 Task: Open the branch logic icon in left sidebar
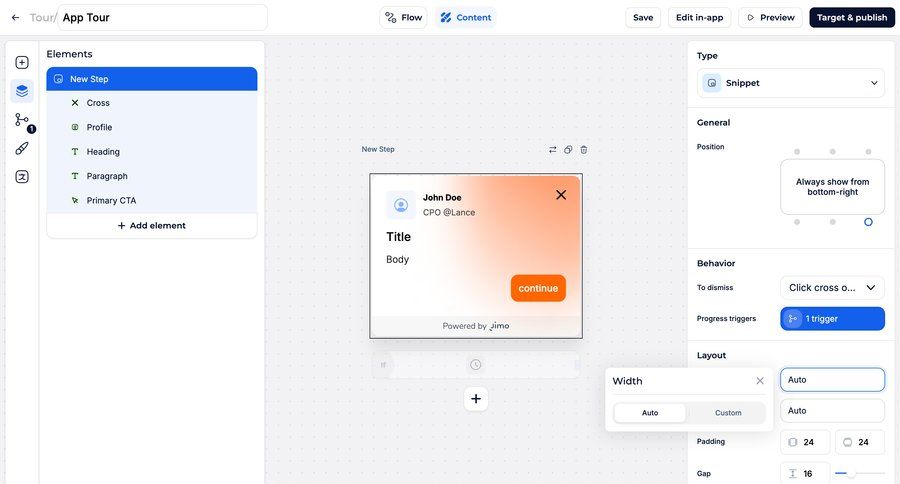click(x=22, y=120)
